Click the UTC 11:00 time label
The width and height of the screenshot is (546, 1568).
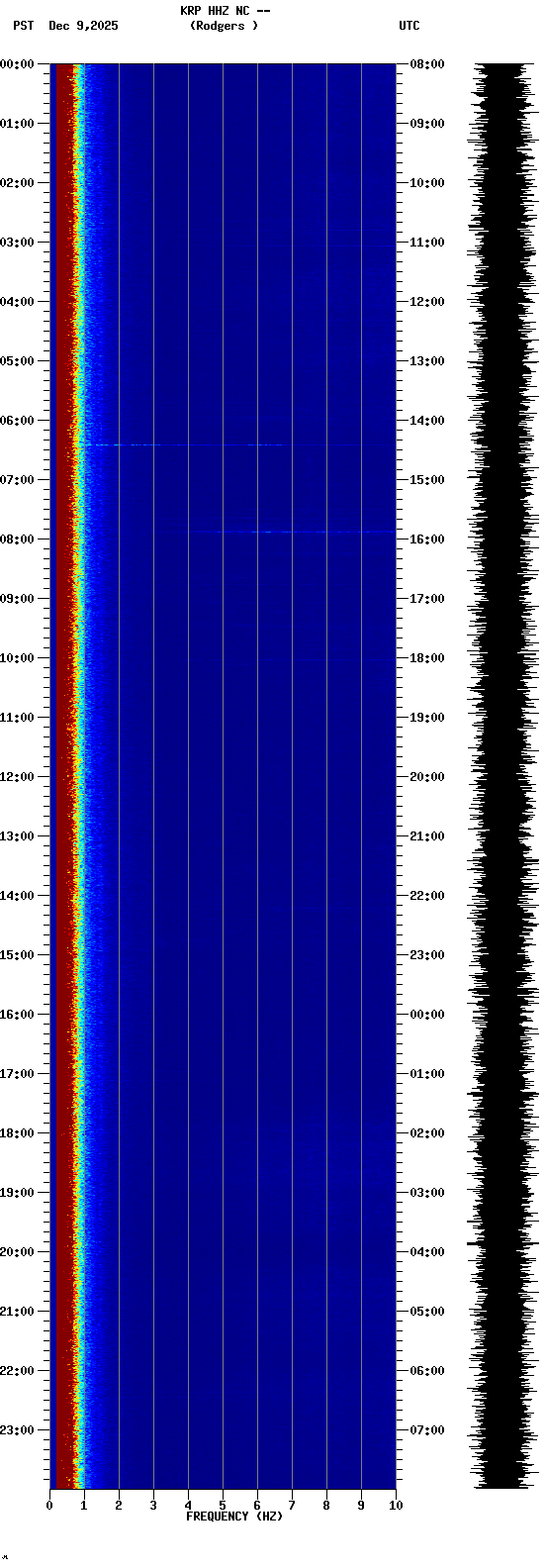coord(427,243)
